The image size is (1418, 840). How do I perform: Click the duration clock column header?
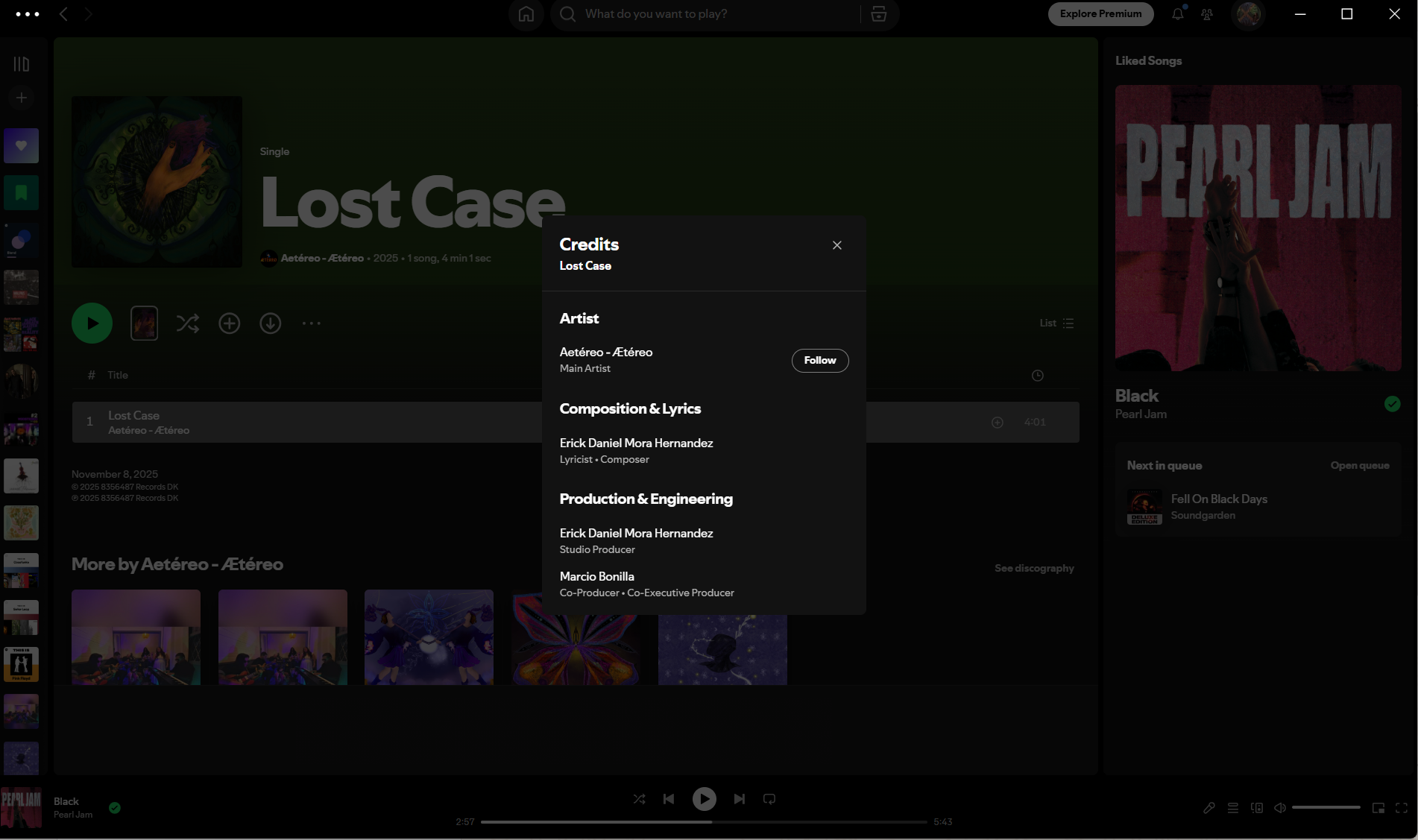[x=1037, y=376]
